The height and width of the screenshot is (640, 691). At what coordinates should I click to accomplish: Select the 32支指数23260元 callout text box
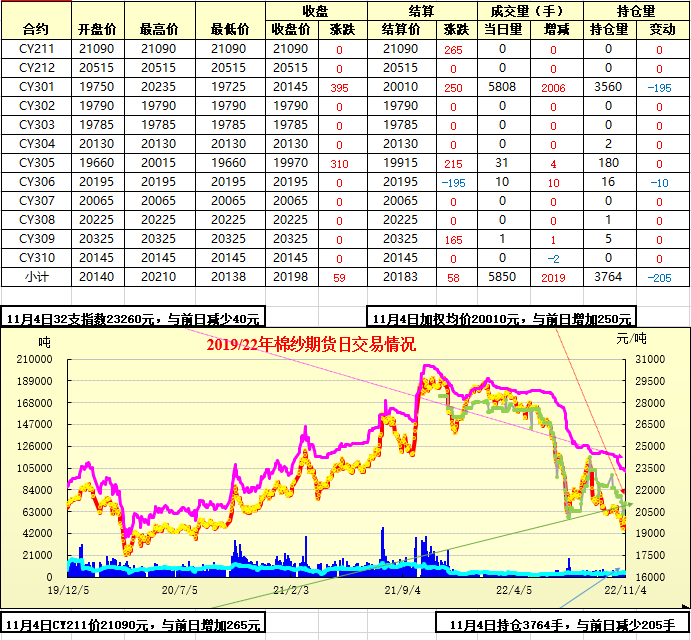[133, 318]
